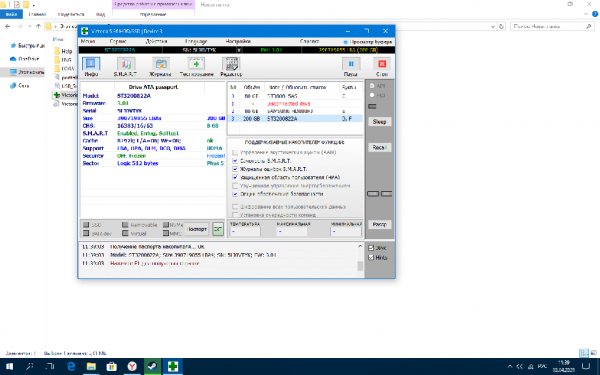Expand the Explorer address history dropdown

[x=493, y=26]
